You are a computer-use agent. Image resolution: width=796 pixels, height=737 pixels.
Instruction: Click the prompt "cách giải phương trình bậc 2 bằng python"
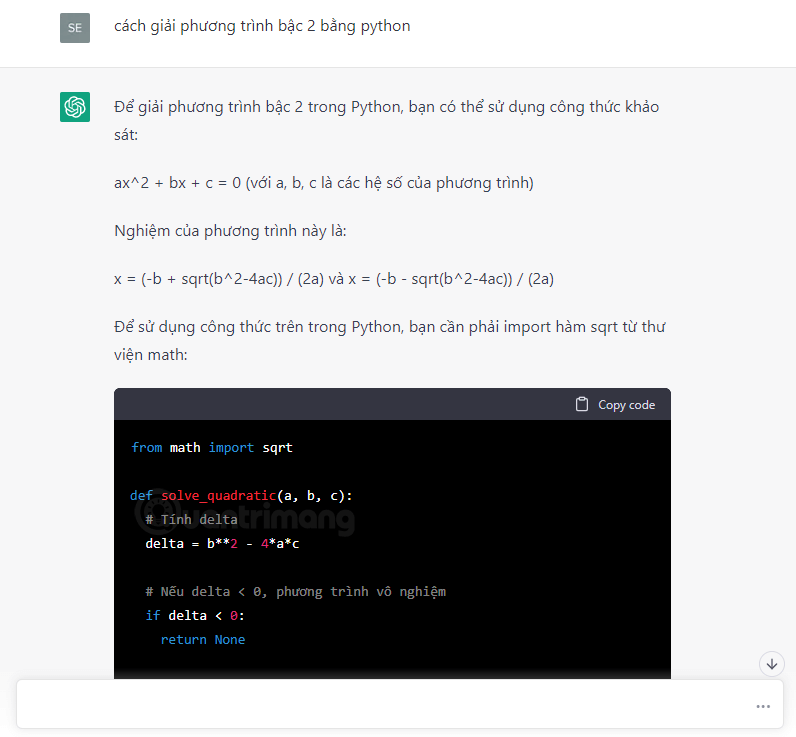click(262, 26)
